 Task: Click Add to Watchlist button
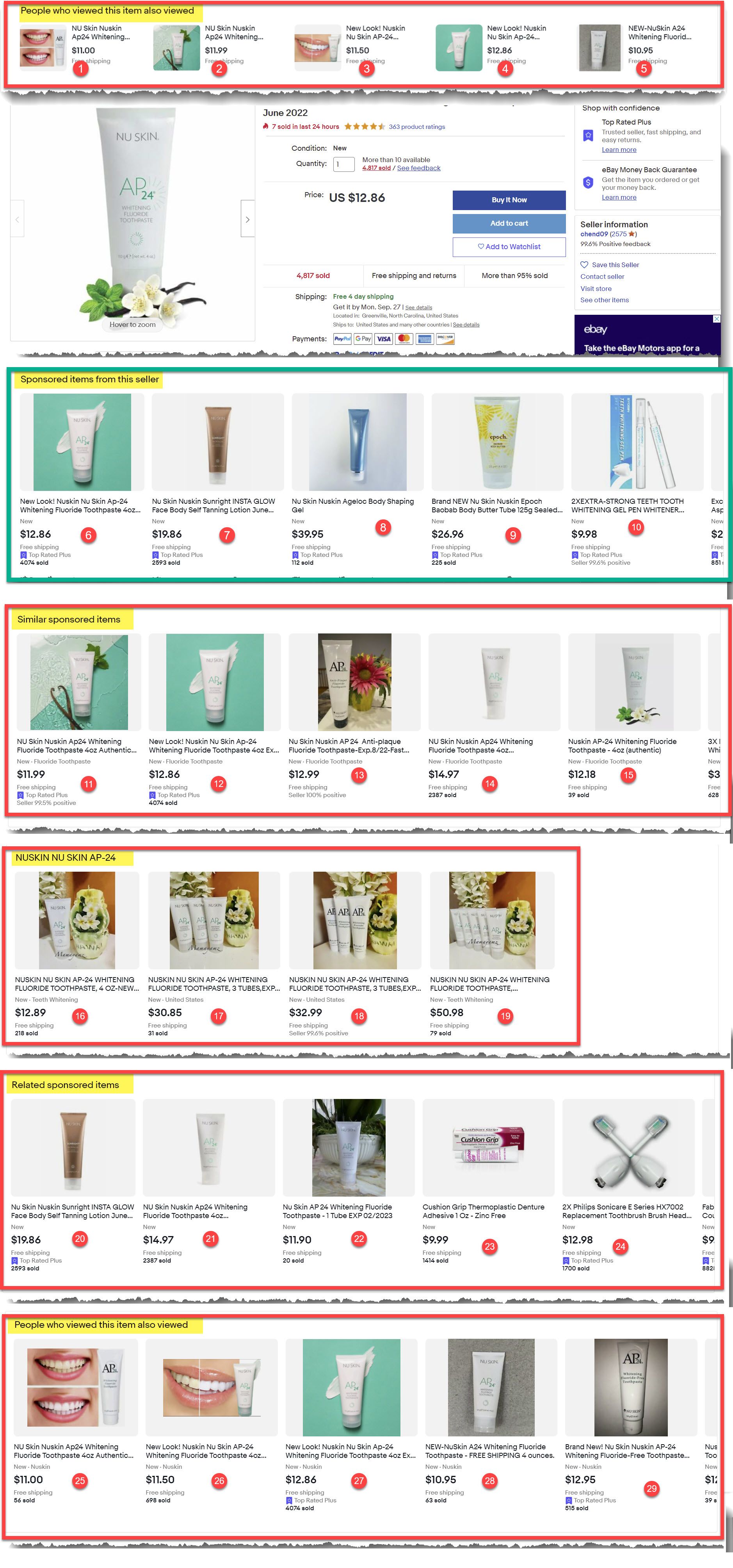(x=509, y=246)
